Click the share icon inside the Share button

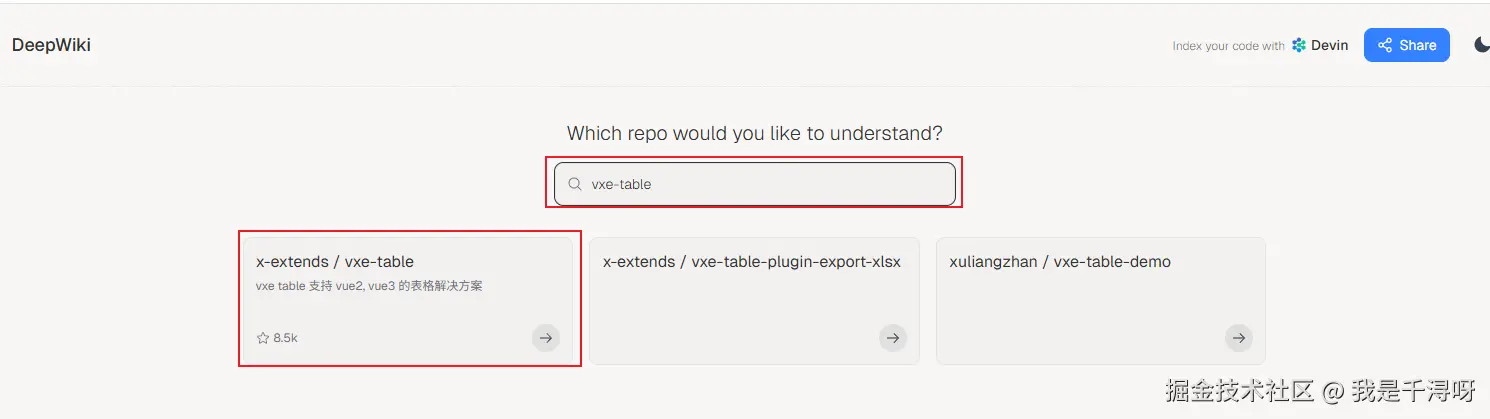point(1385,45)
